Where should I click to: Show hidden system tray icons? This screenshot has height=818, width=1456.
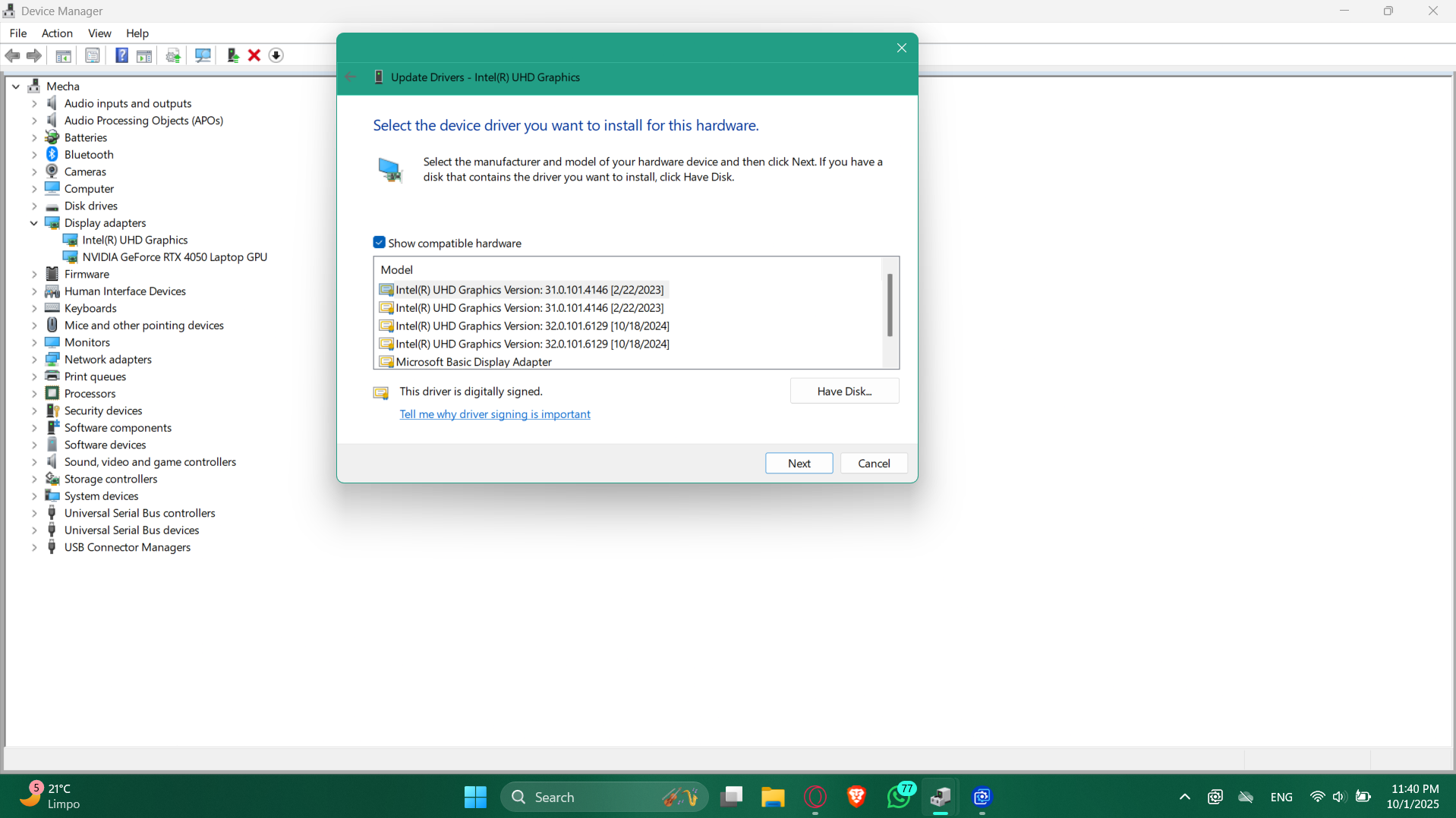tap(1184, 797)
